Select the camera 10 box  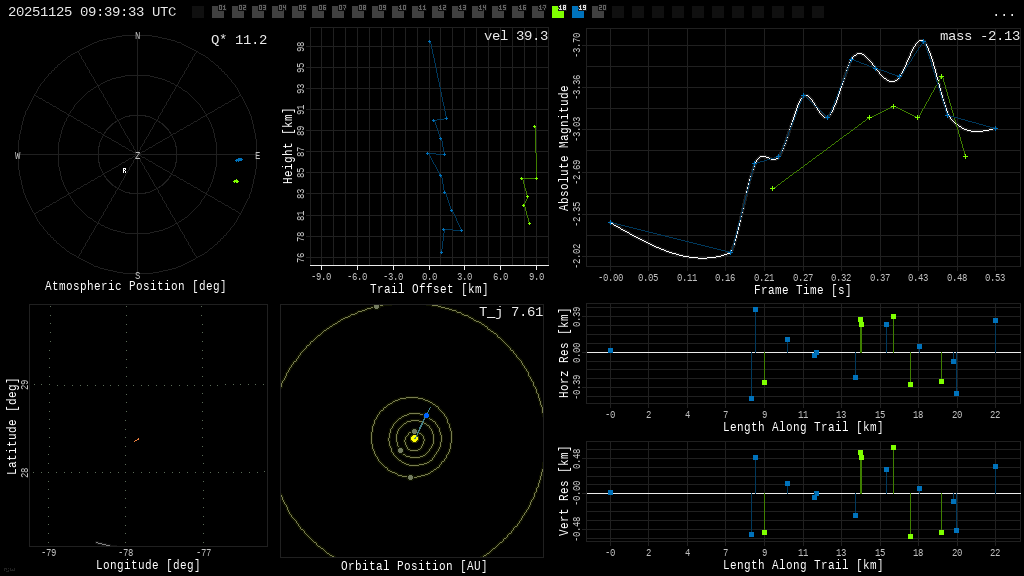[x=398, y=12]
